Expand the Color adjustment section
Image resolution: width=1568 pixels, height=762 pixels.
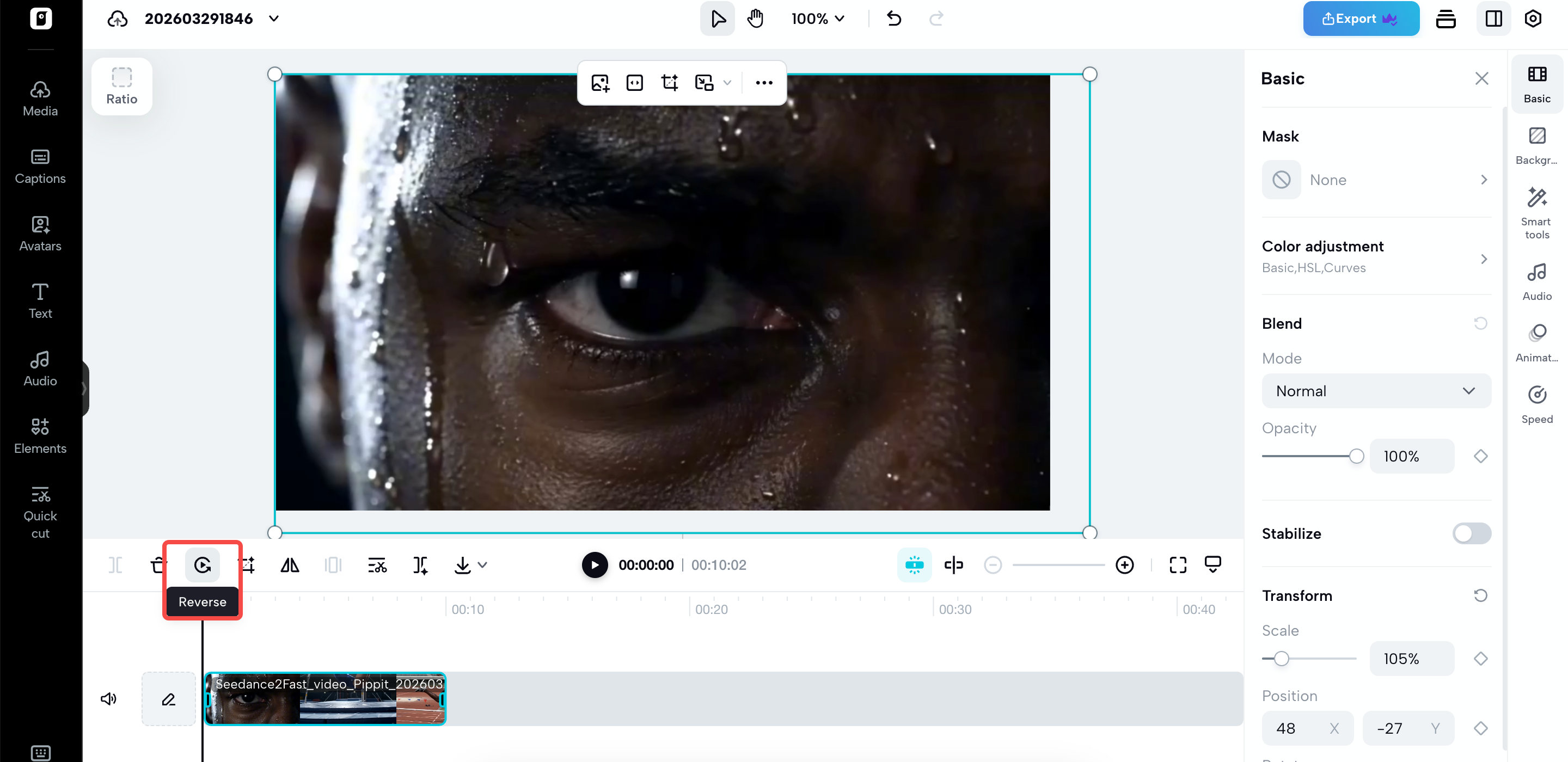[1376, 256]
